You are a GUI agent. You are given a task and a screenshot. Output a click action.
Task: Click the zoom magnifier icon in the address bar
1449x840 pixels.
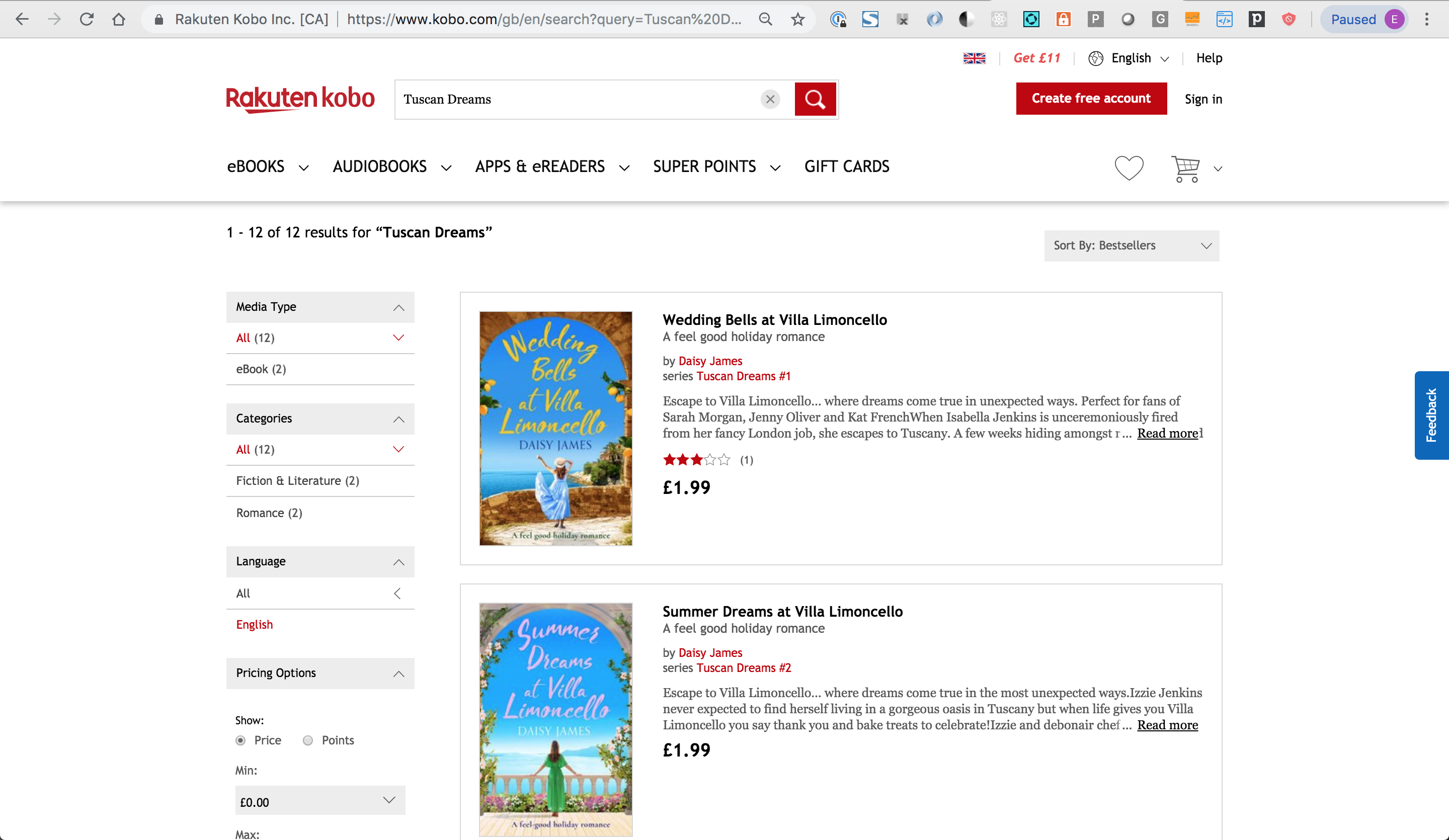pos(765,19)
